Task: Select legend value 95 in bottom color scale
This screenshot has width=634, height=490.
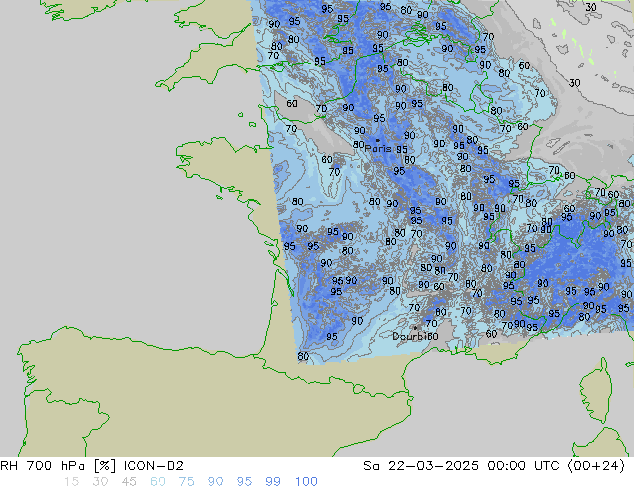Action: point(244,482)
